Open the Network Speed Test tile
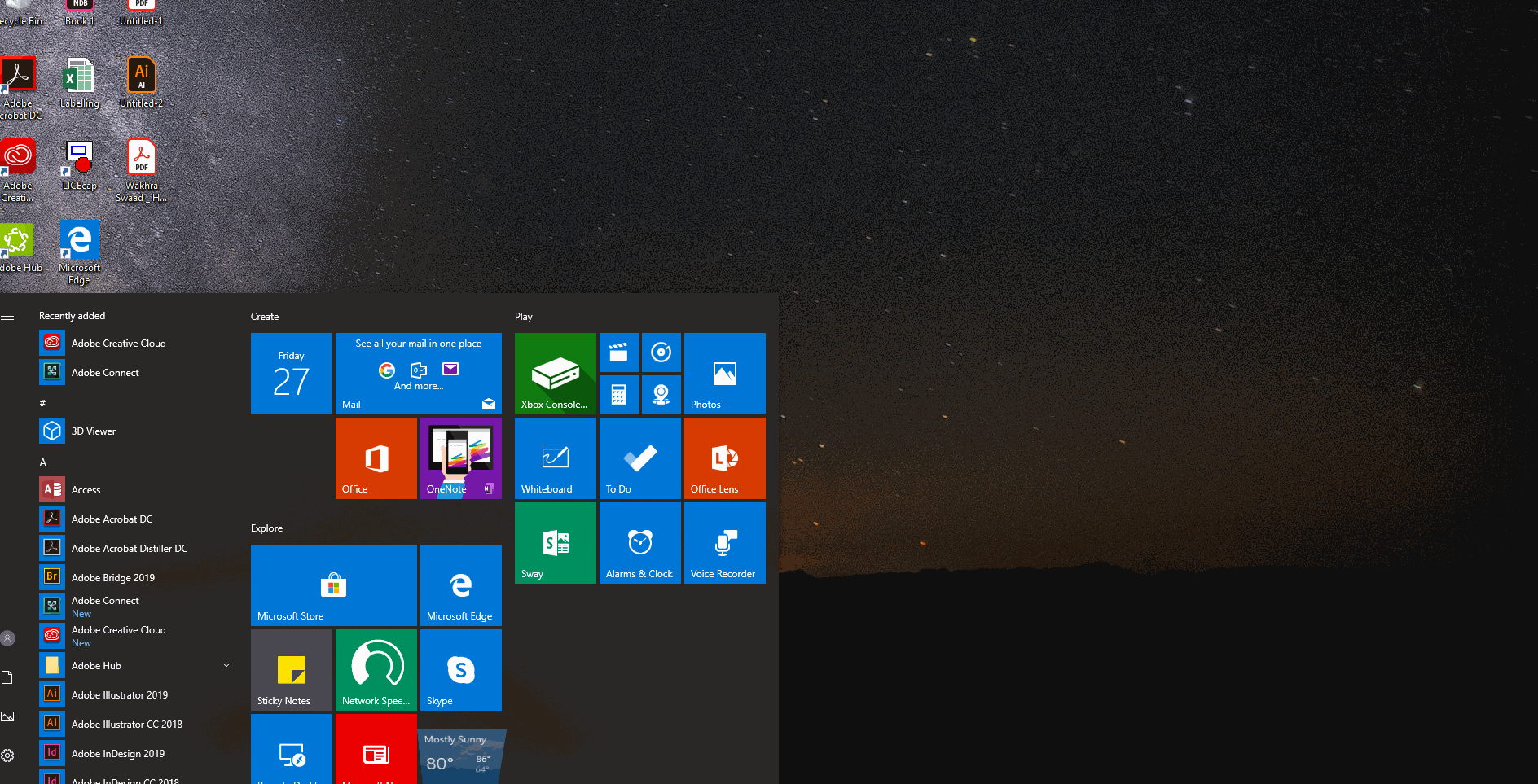Viewport: 1538px width, 784px height. point(376,669)
